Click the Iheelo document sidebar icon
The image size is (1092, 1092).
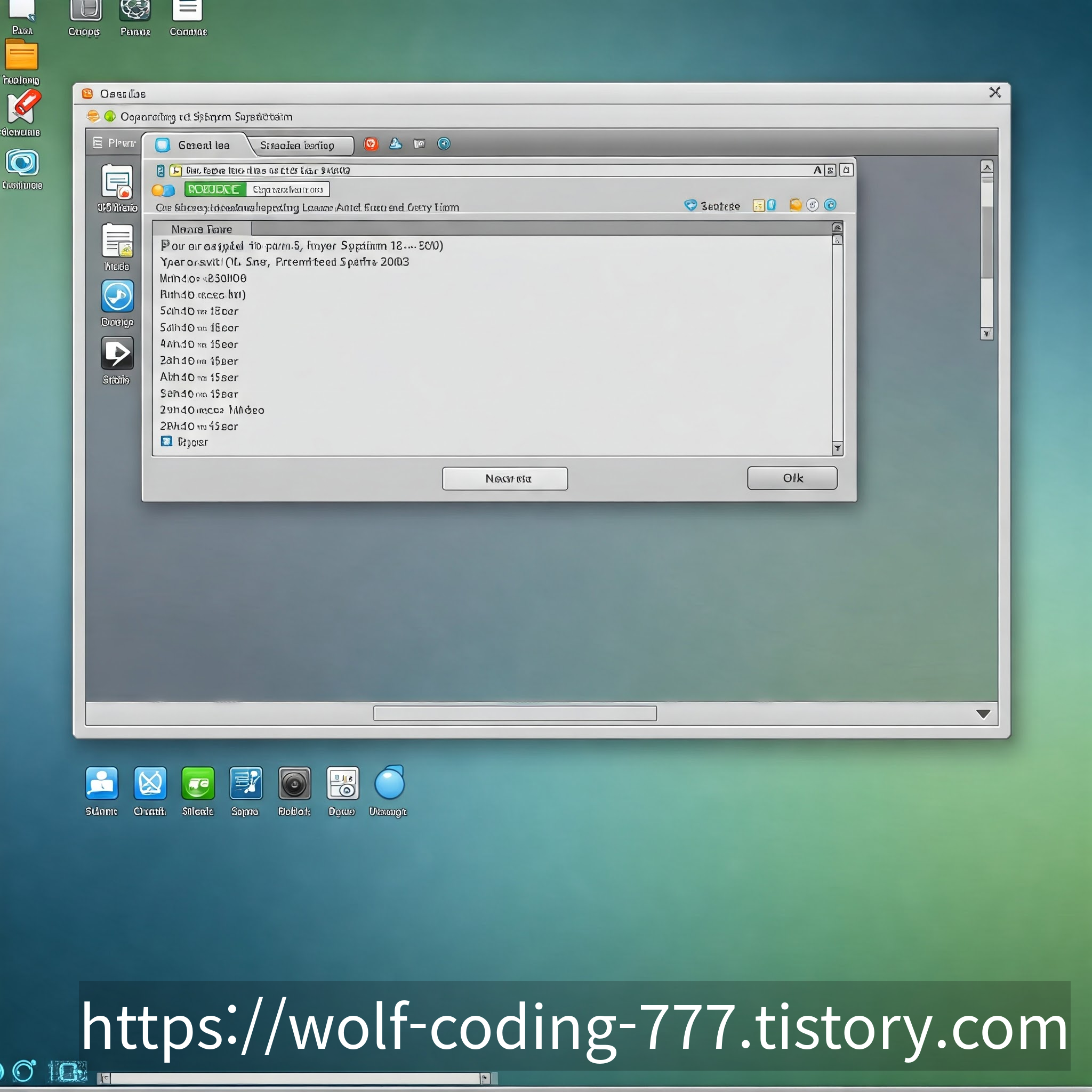(117, 240)
